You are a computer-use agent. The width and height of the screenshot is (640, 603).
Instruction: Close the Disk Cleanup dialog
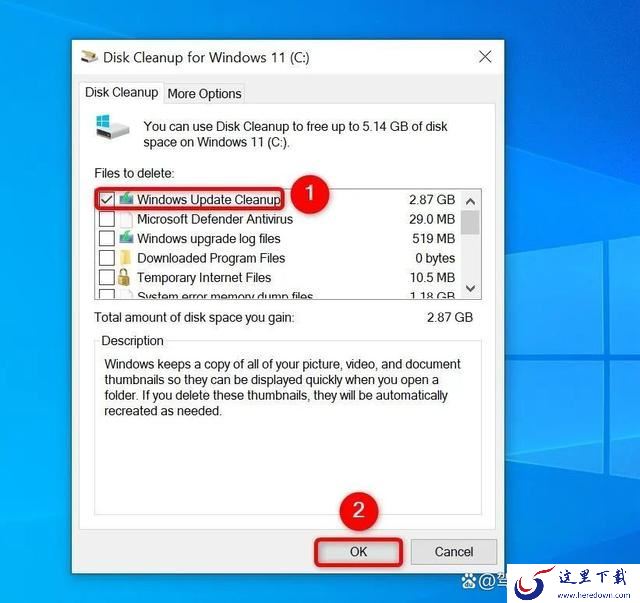(x=485, y=57)
